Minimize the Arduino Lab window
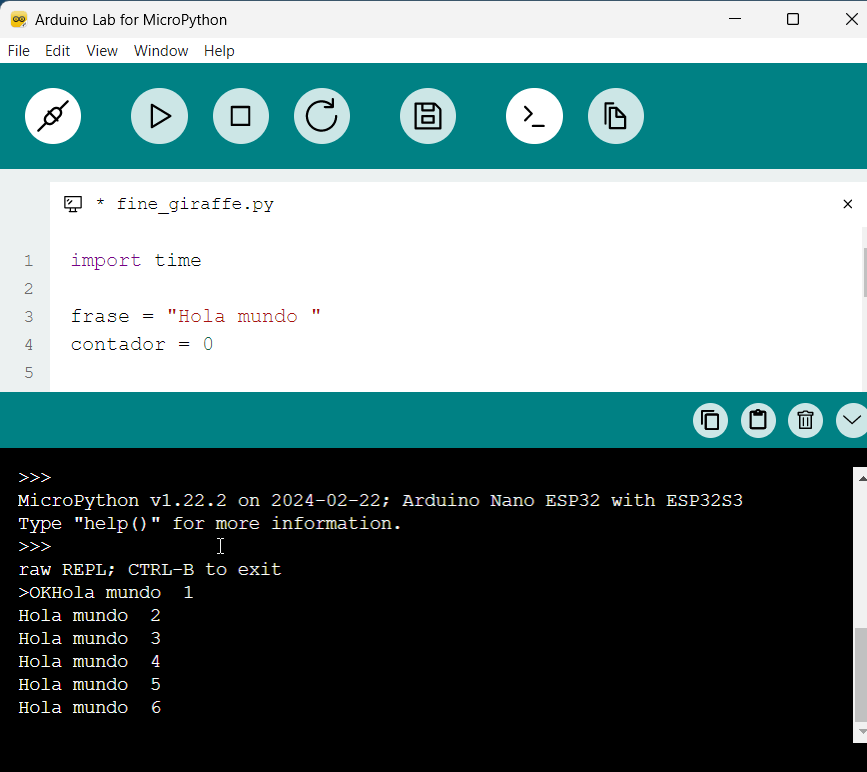 pos(735,19)
